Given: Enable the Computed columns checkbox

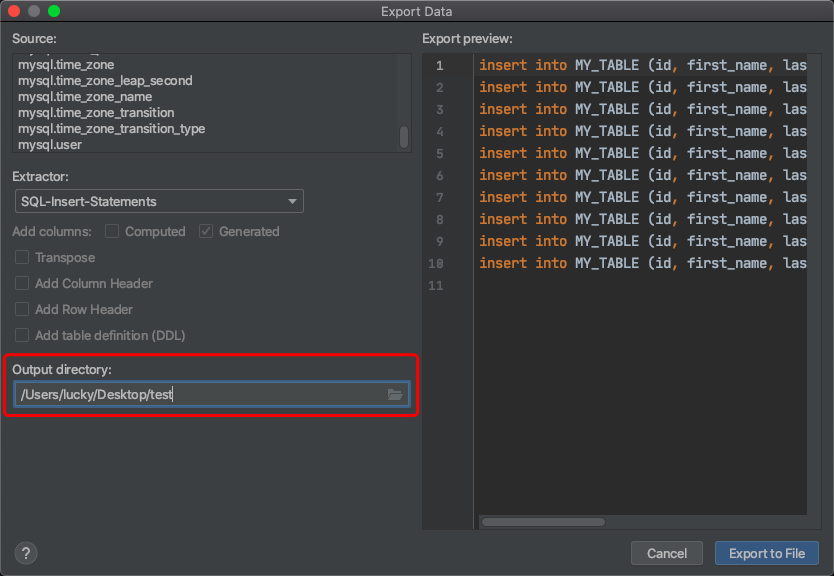Looking at the screenshot, I should tap(112, 231).
